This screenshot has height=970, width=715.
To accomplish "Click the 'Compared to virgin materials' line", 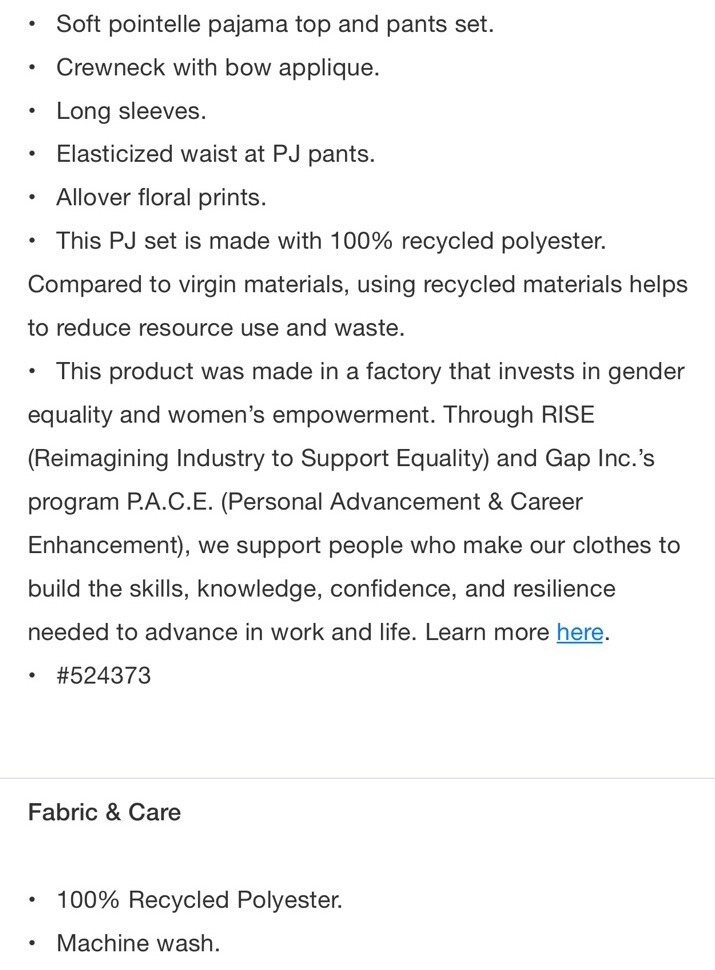I will coord(358,285).
